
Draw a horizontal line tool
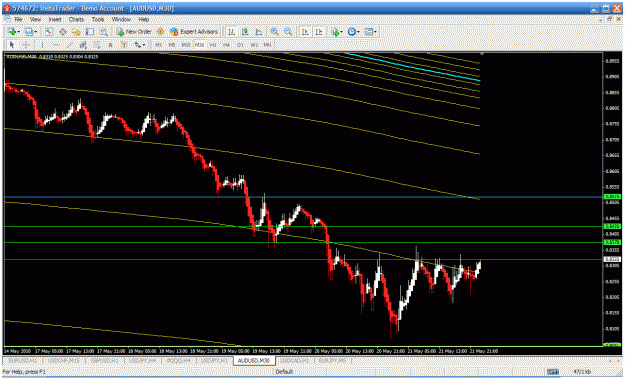(x=56, y=45)
